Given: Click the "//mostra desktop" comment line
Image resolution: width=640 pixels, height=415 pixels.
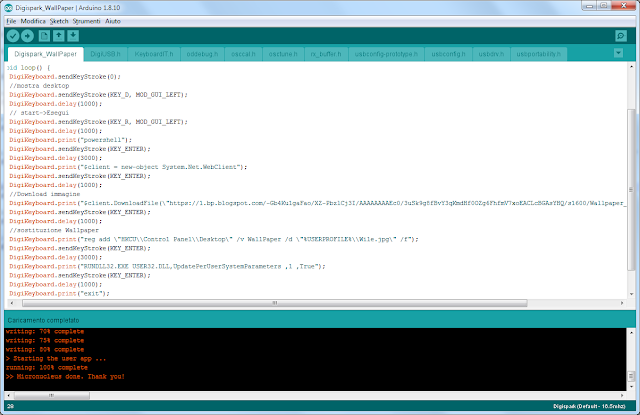Looking at the screenshot, I should coord(40,86).
